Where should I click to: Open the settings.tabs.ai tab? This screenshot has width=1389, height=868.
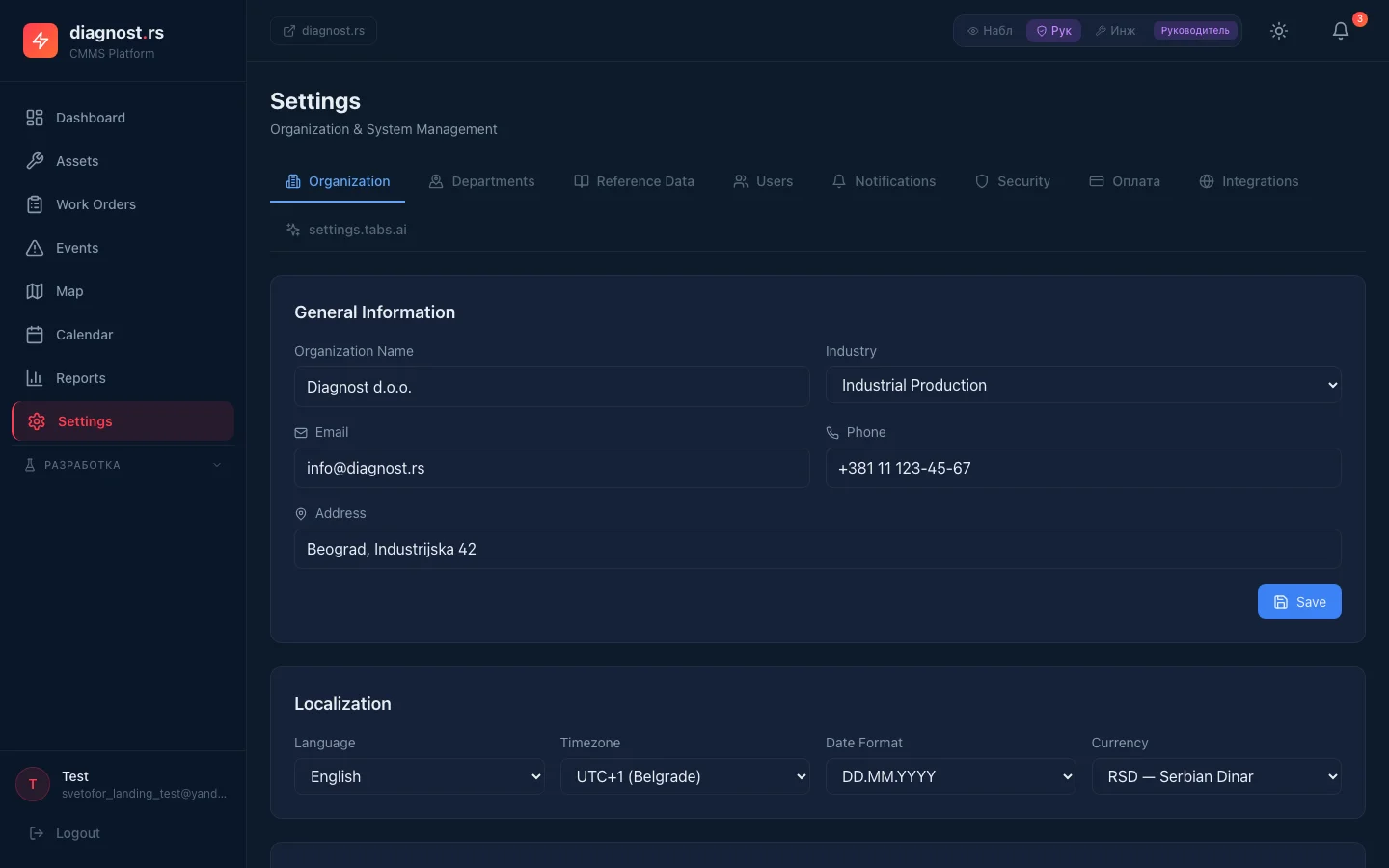click(x=346, y=230)
